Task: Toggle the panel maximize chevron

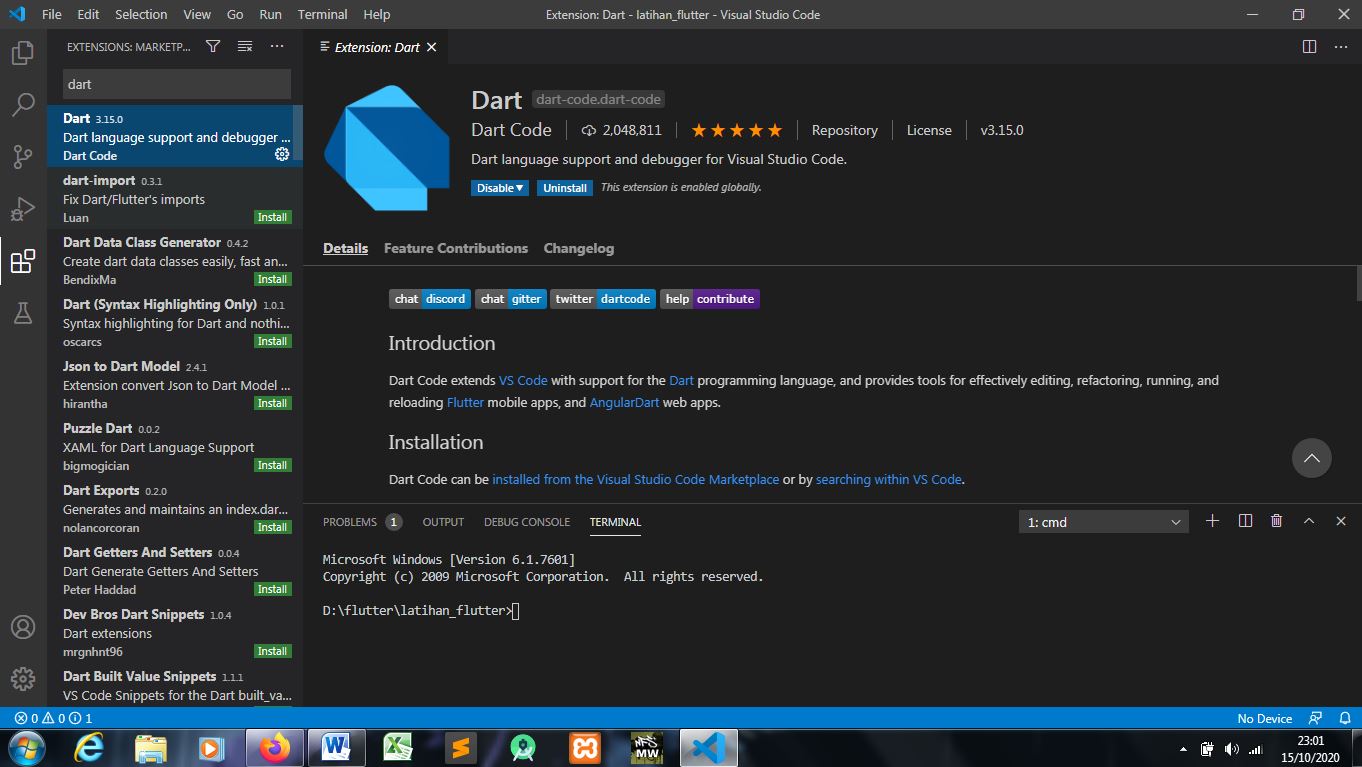Action: [x=1309, y=521]
